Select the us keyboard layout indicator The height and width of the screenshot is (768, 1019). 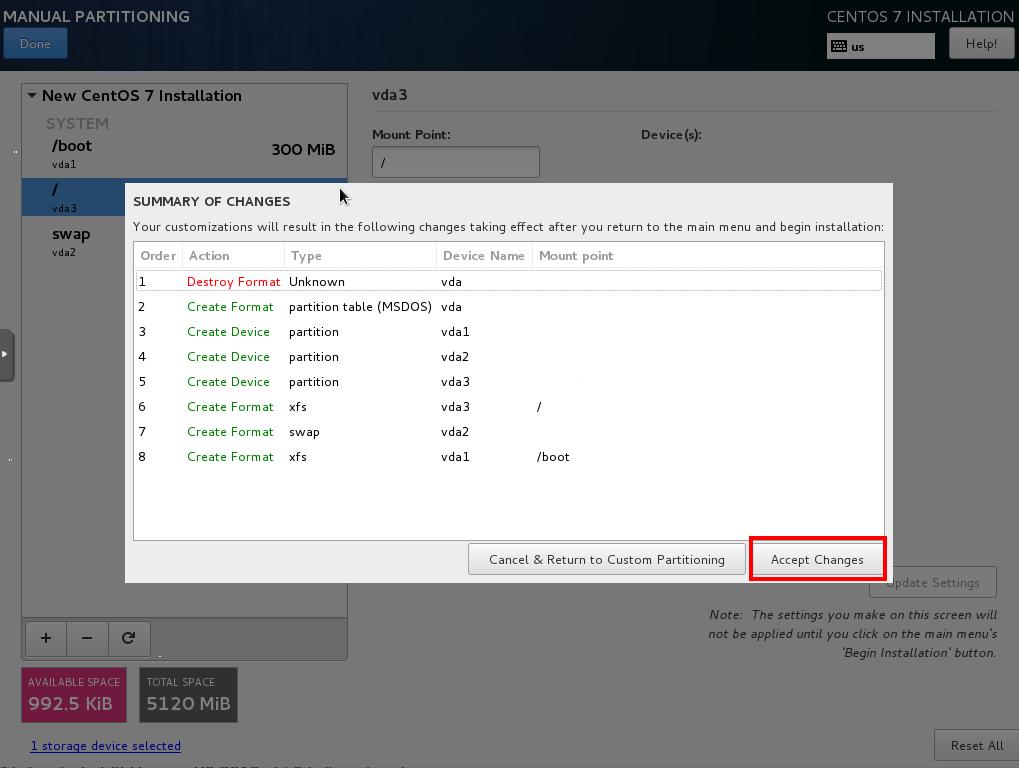[x=881, y=46]
